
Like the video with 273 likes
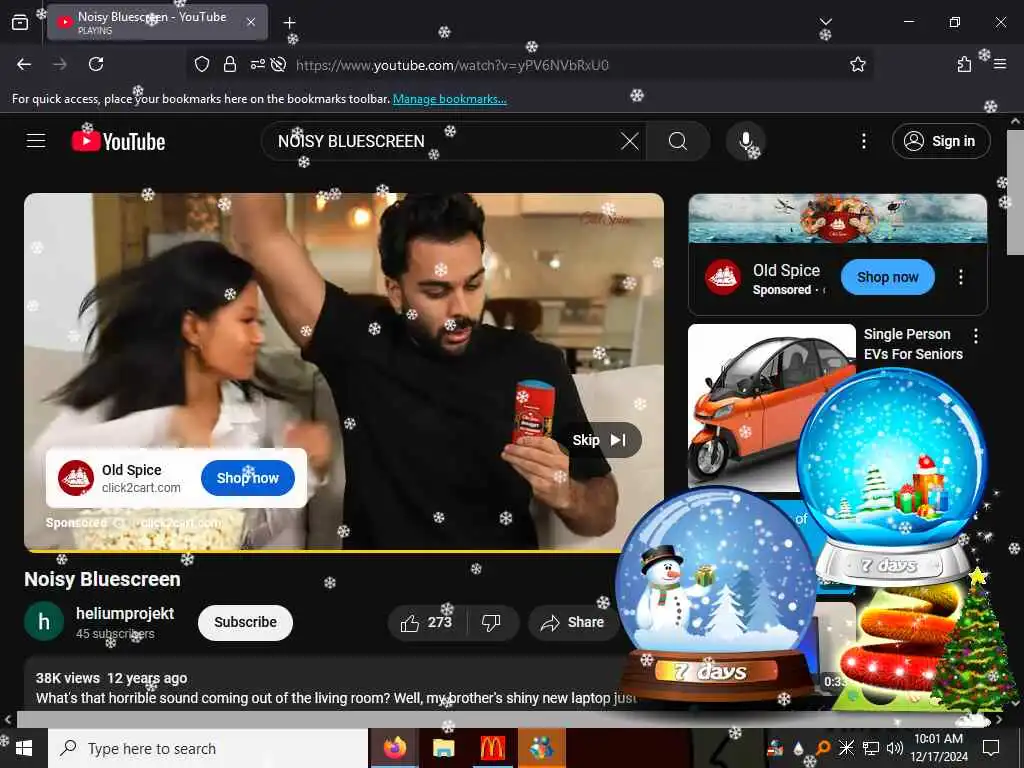point(427,622)
